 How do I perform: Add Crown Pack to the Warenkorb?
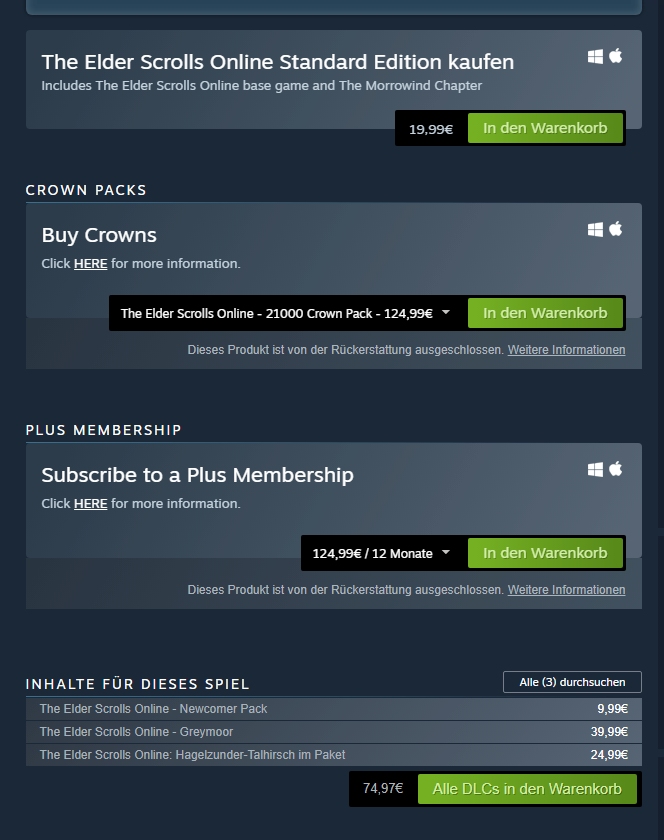(x=545, y=313)
